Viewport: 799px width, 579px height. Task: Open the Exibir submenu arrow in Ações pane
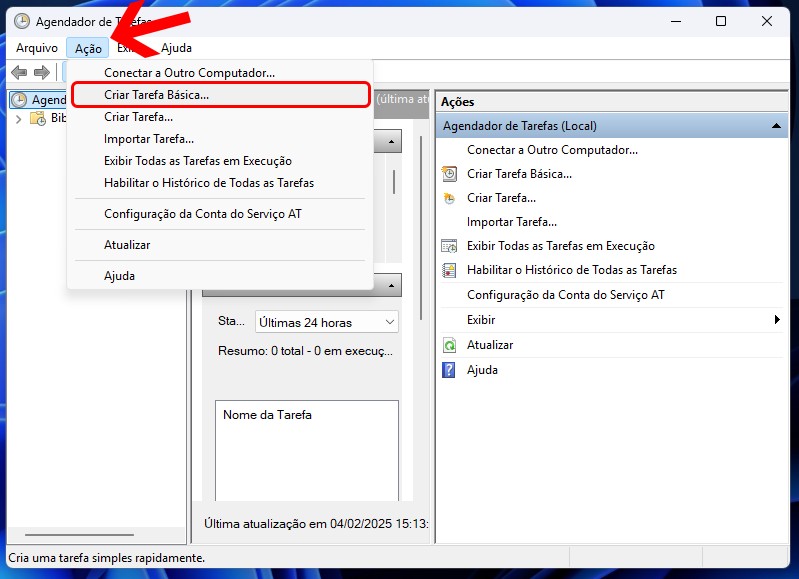coord(777,320)
